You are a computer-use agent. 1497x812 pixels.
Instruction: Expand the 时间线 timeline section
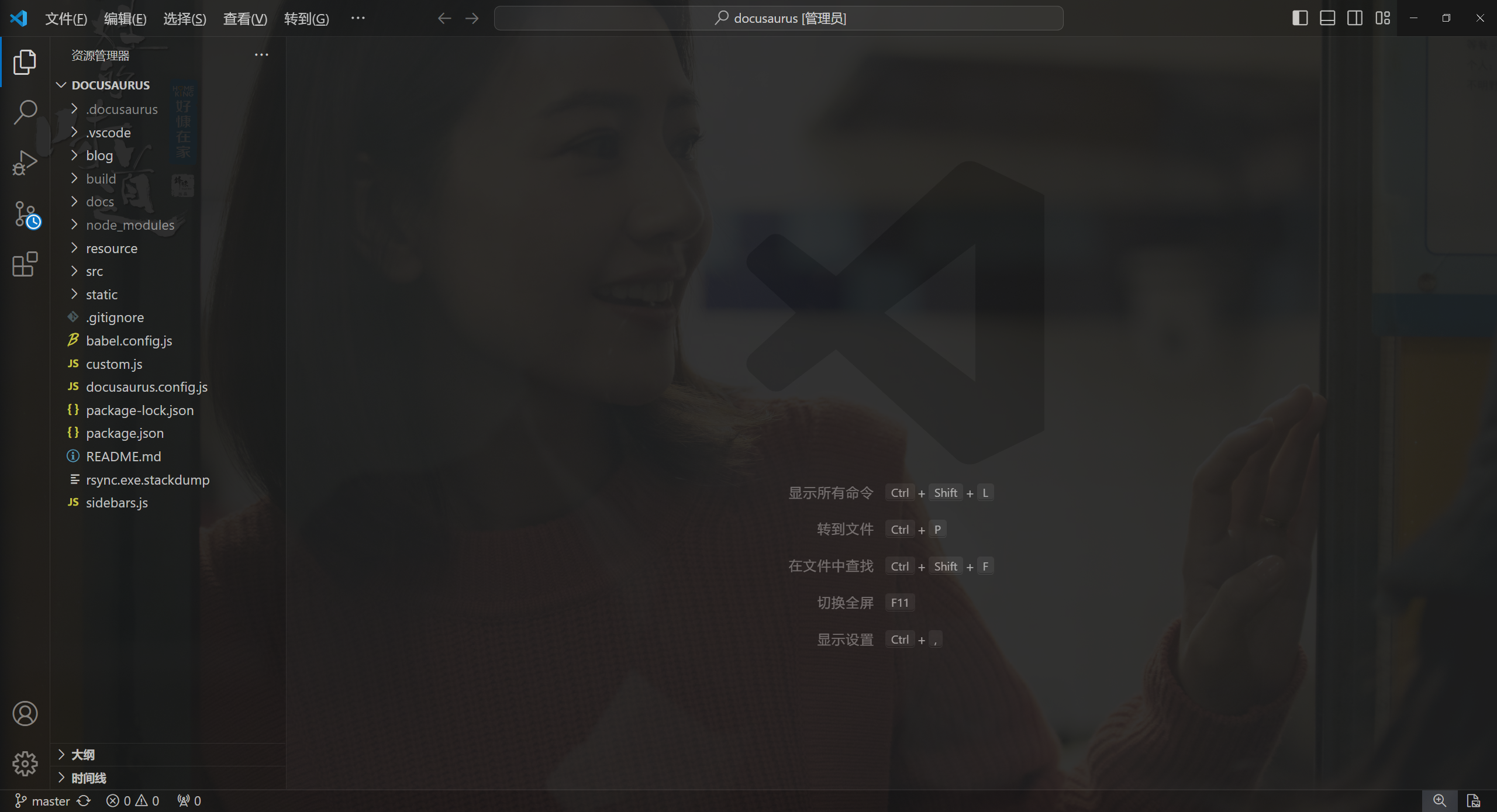point(168,778)
